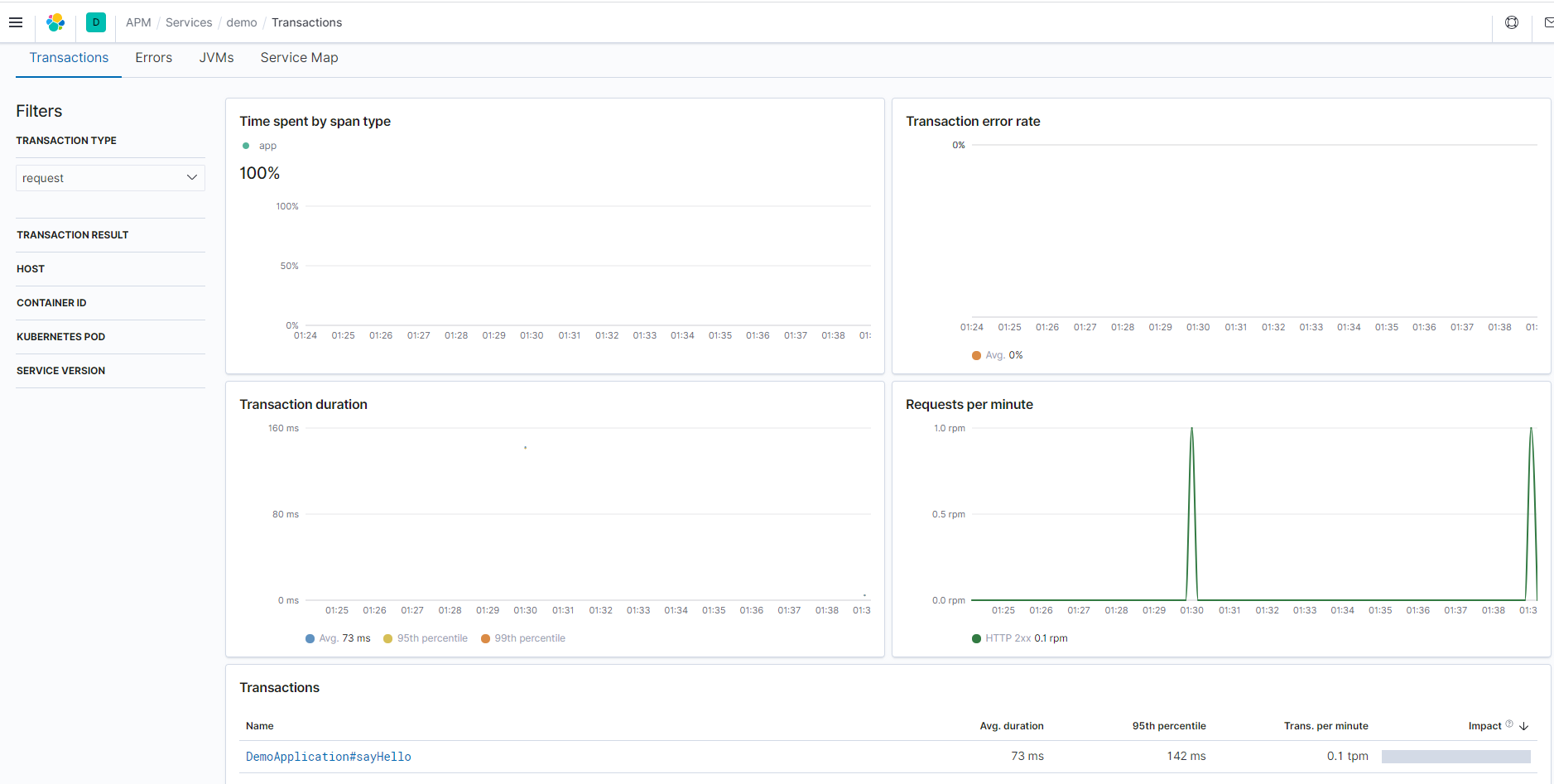Expand the Container ID filter
This screenshot has height=784, width=1554.
pos(110,303)
